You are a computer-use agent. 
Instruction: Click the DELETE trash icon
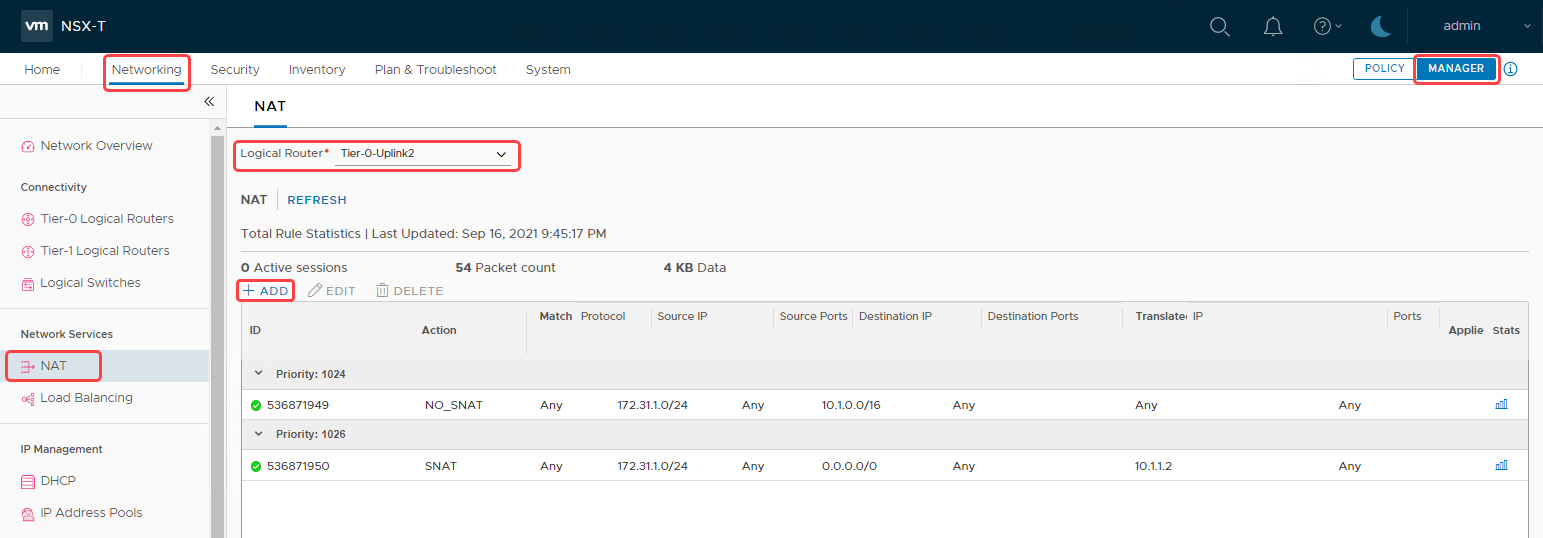(x=382, y=290)
